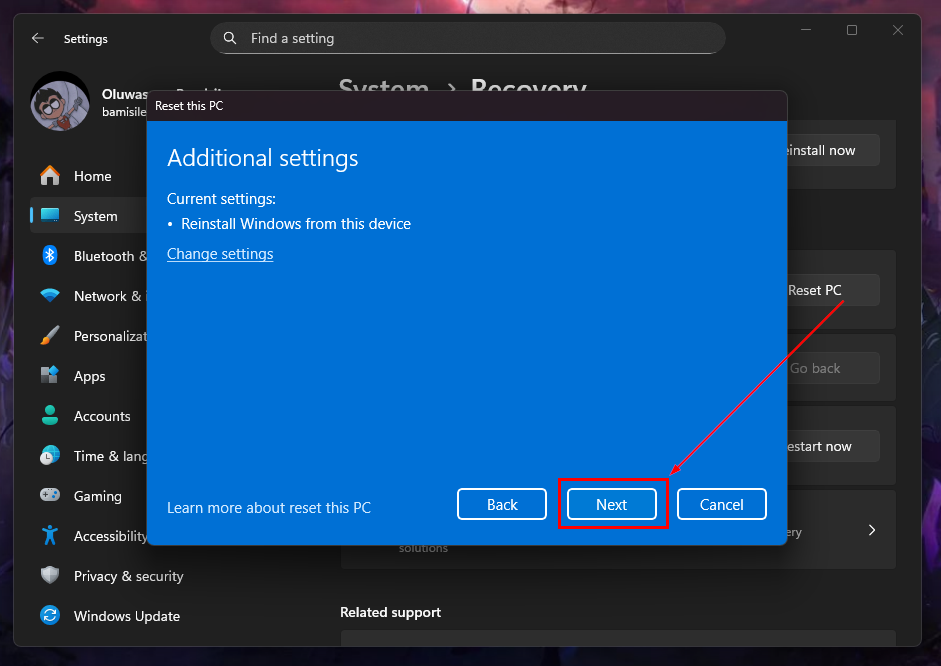Select the System monitor icon
Image resolution: width=941 pixels, height=666 pixels.
click(x=50, y=216)
